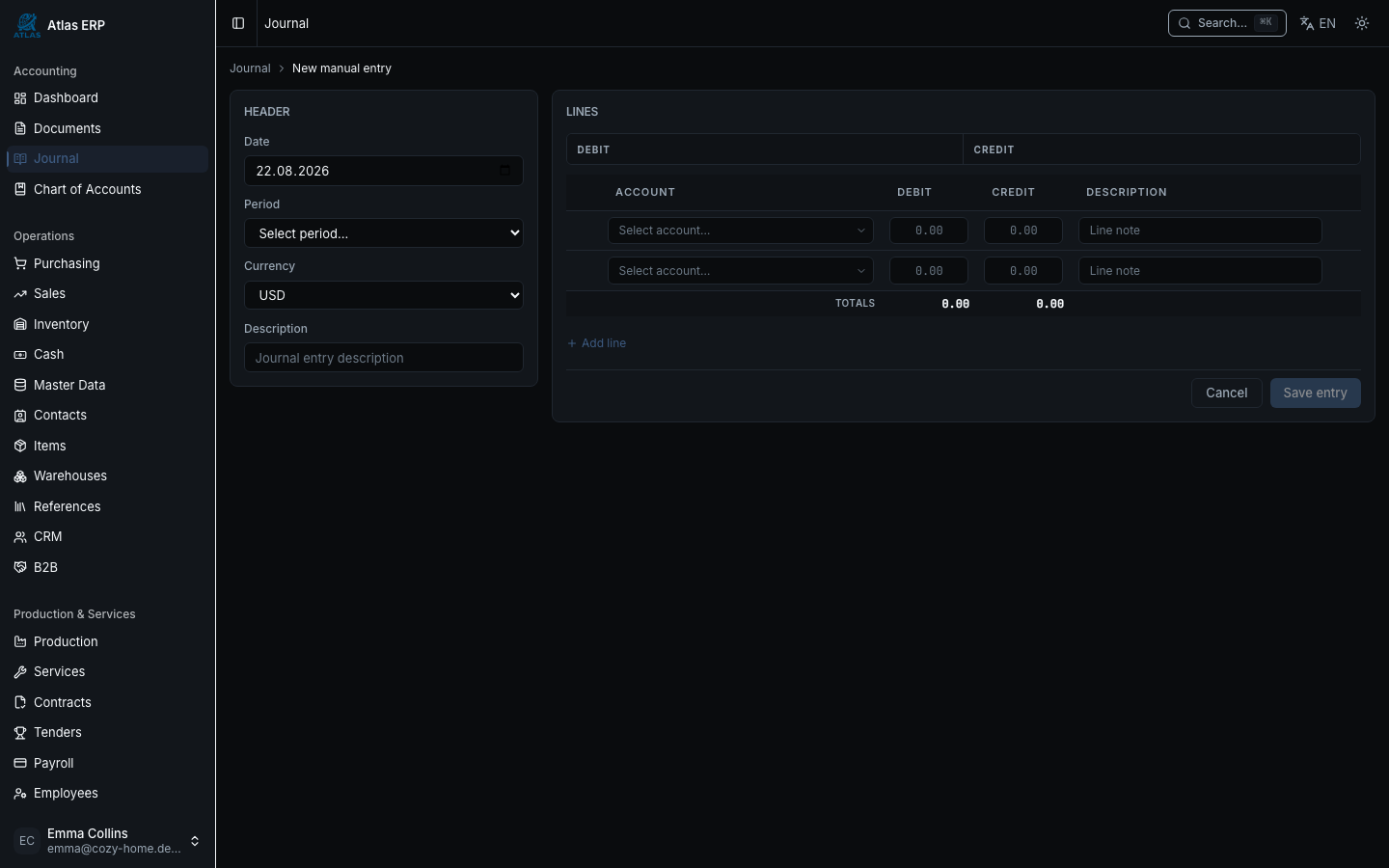Open the Search box in top bar
Image resolution: width=1389 pixels, height=868 pixels.
coord(1227,23)
